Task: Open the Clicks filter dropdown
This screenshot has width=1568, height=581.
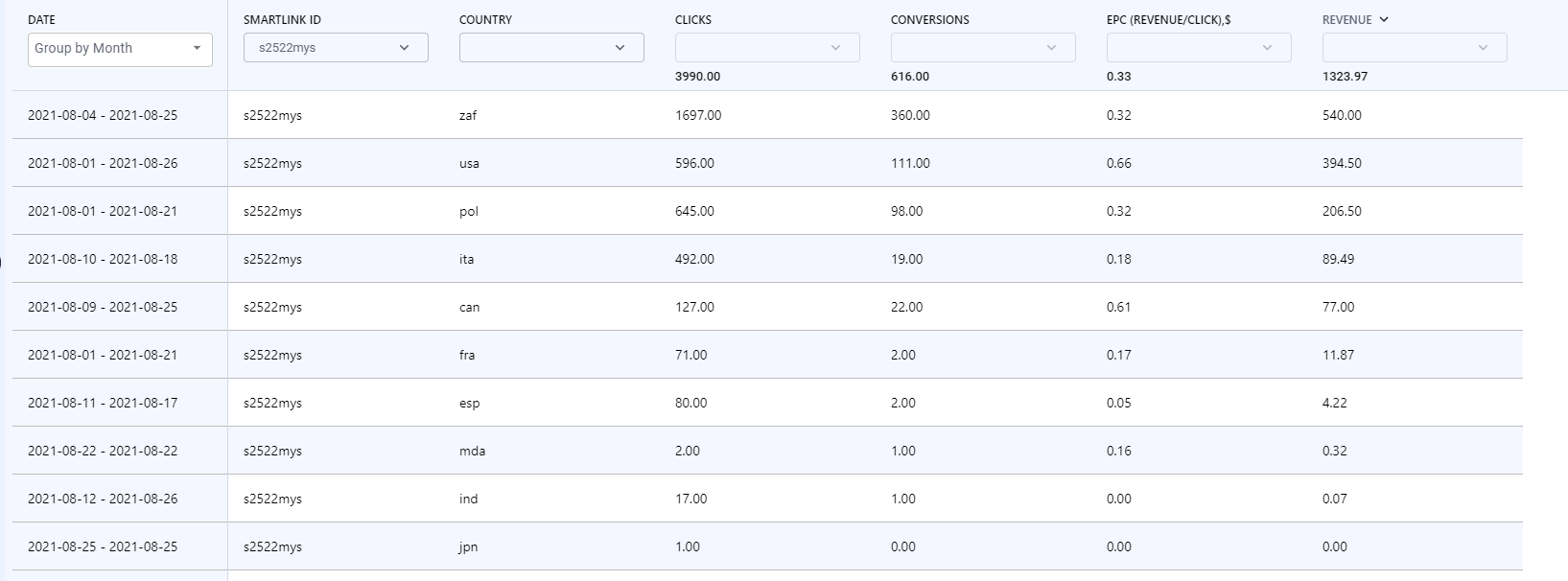Action: [767, 48]
